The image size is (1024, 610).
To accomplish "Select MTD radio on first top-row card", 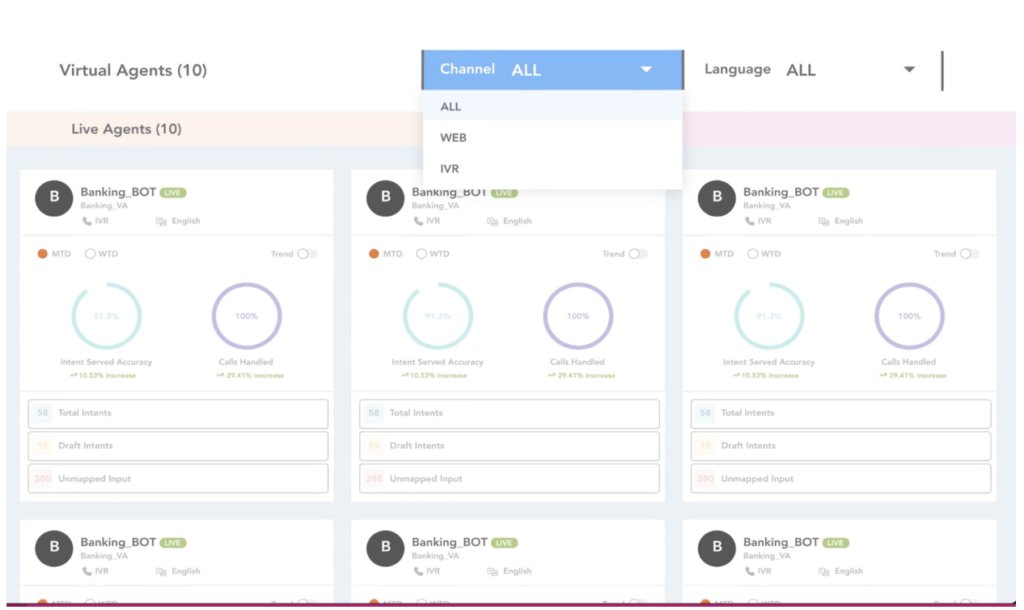I will coord(42,254).
